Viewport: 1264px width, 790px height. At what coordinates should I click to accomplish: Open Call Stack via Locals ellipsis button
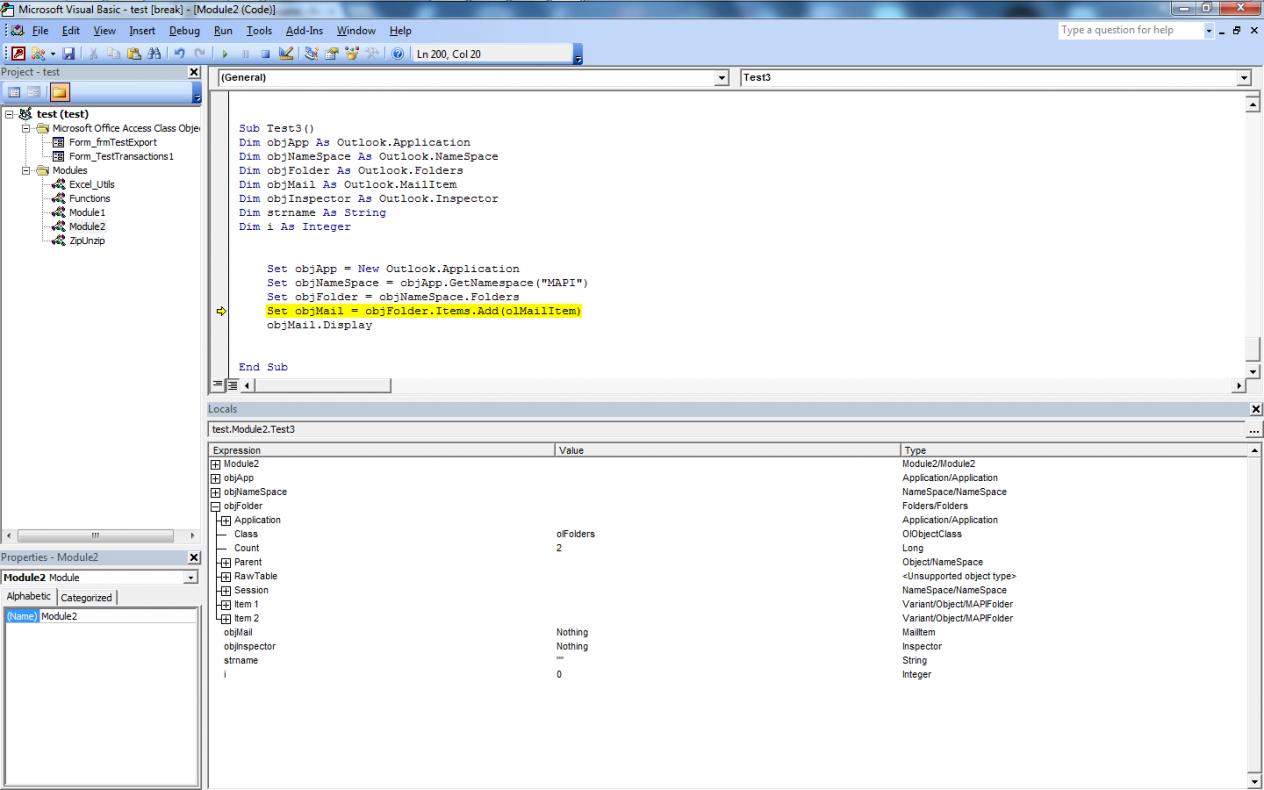[1254, 429]
